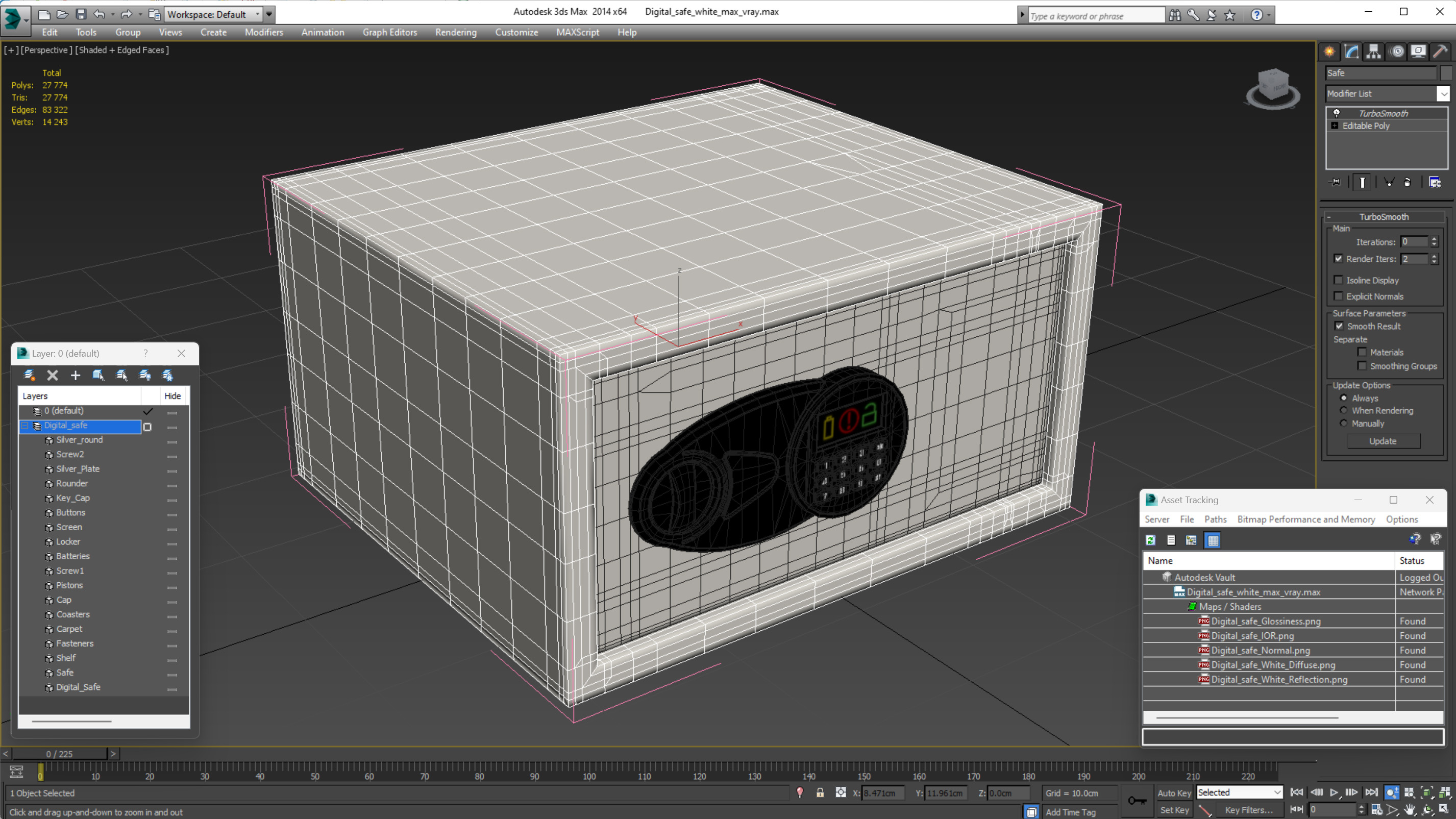The height and width of the screenshot is (819, 1456).
Task: Click the Update button in TurboSmooth
Action: point(1383,441)
